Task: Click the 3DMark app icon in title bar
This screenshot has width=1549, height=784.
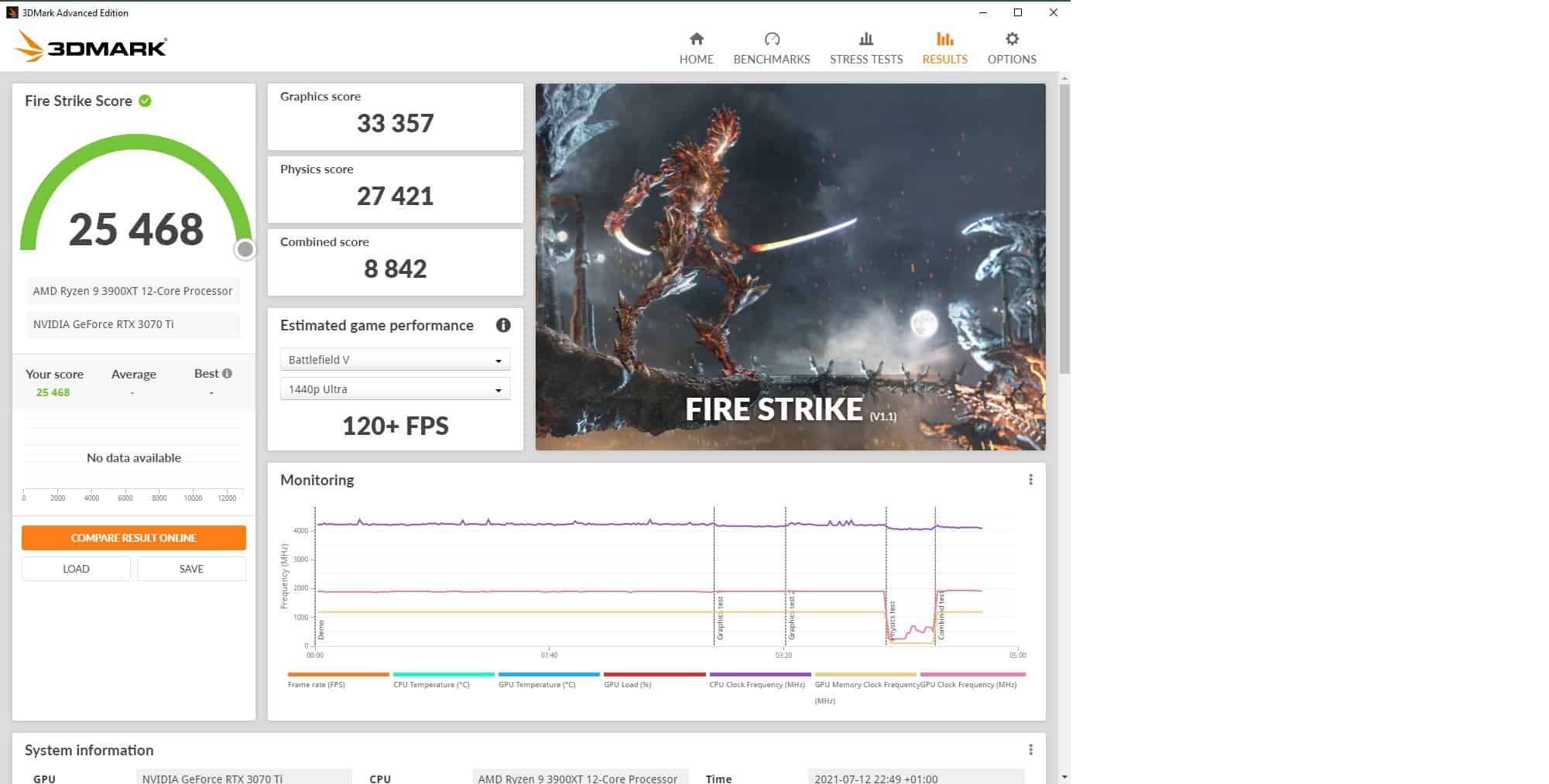Action: [12, 12]
